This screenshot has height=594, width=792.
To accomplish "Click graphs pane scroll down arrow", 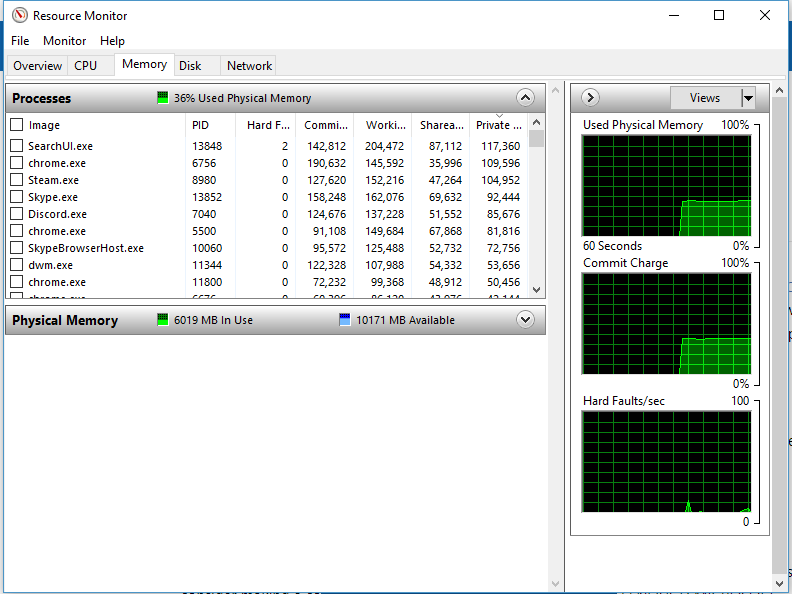I will [779, 584].
